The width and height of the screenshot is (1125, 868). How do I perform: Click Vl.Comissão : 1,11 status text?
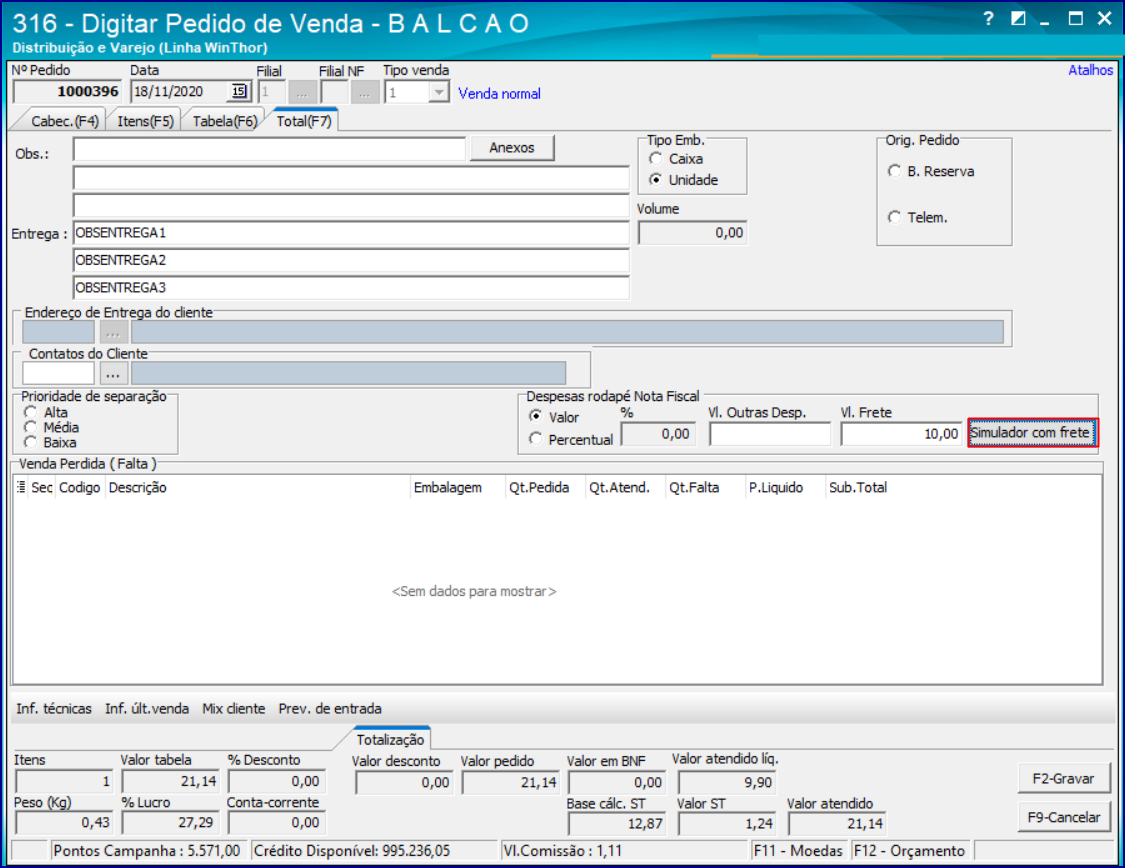coord(562,851)
